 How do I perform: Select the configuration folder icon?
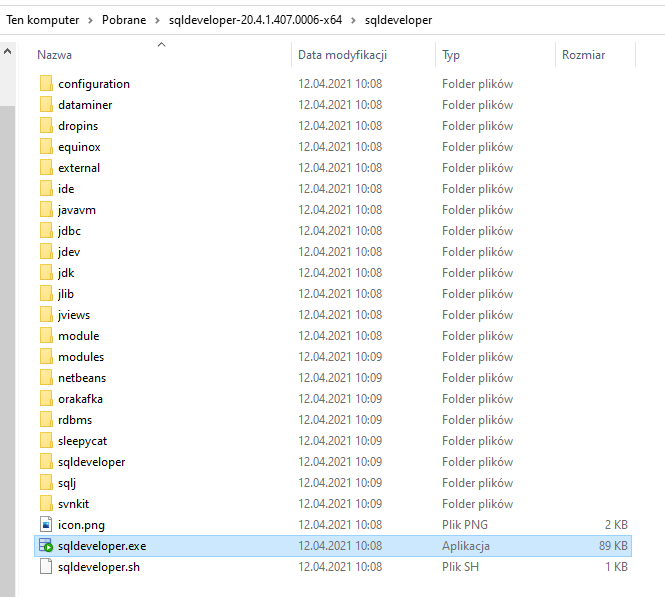[x=46, y=84]
